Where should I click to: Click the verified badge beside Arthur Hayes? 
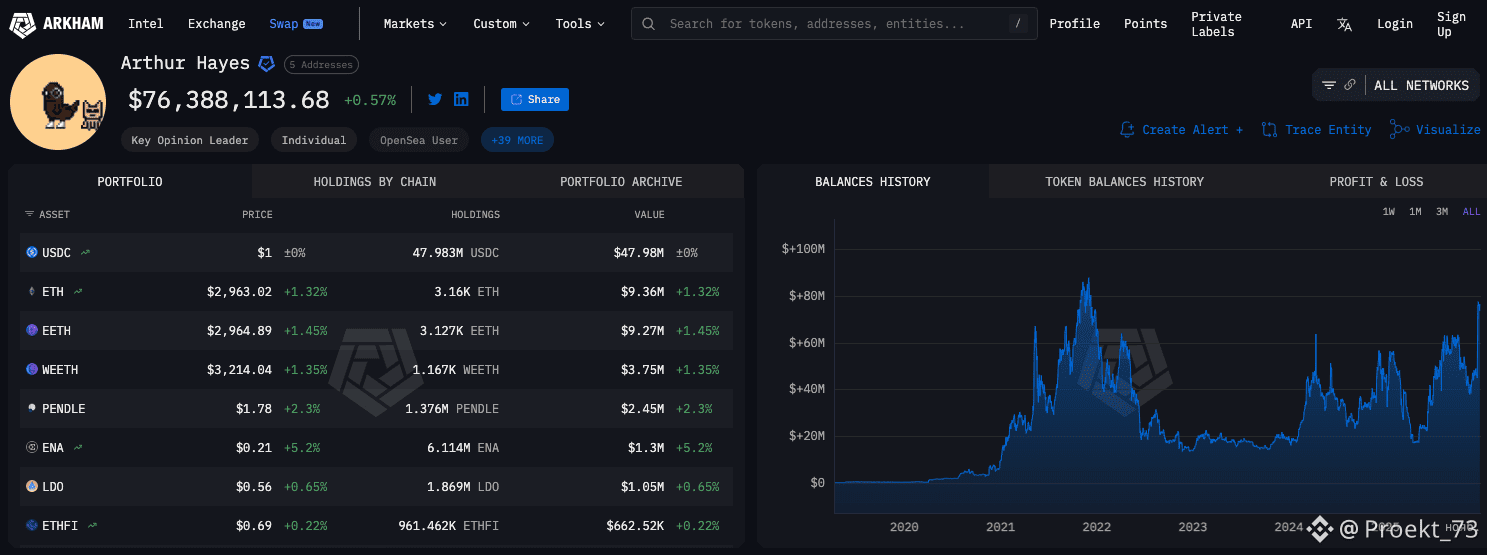[267, 64]
